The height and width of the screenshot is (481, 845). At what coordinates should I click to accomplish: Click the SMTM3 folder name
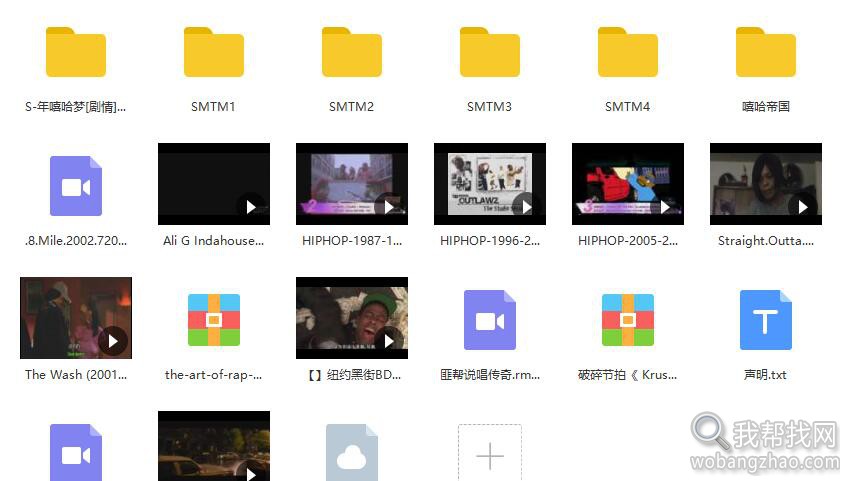click(489, 107)
